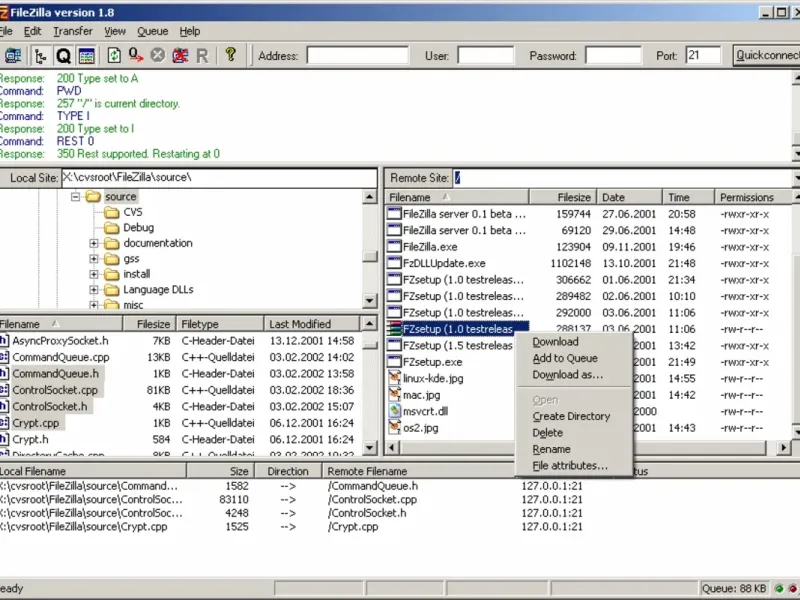Click the Disconnect toolbar icon

(x=180, y=56)
